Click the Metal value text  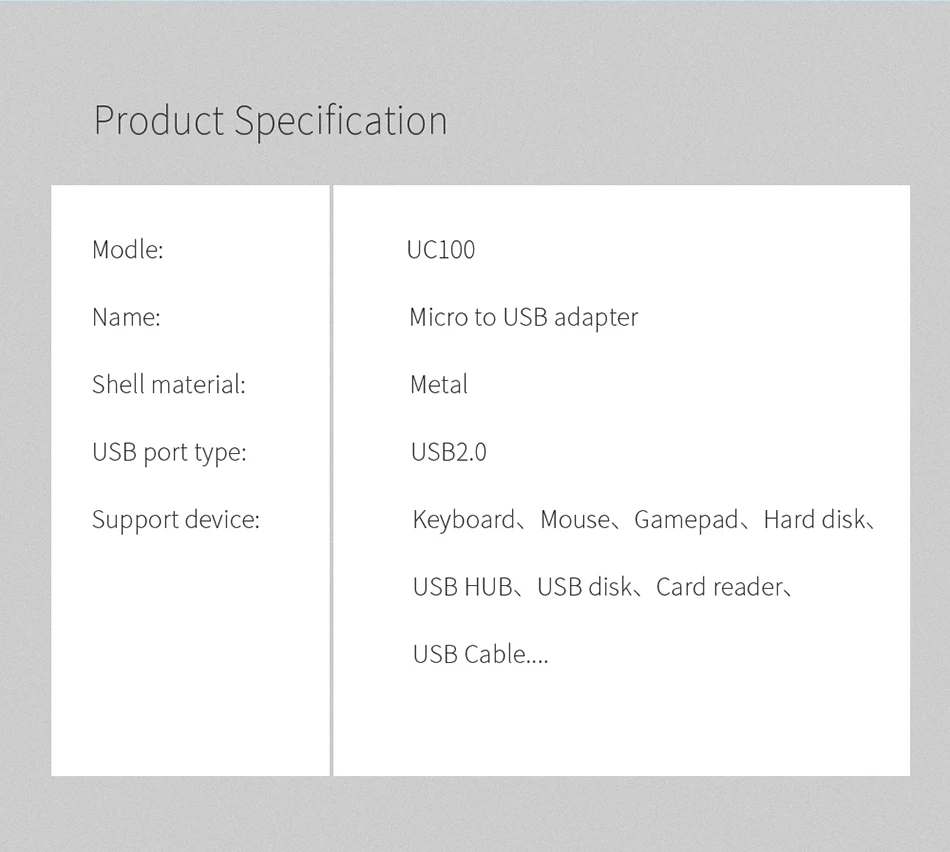click(x=439, y=384)
